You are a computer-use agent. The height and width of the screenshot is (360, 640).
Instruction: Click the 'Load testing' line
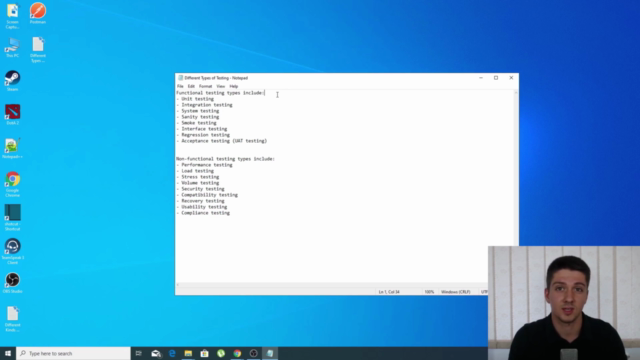(x=195, y=171)
